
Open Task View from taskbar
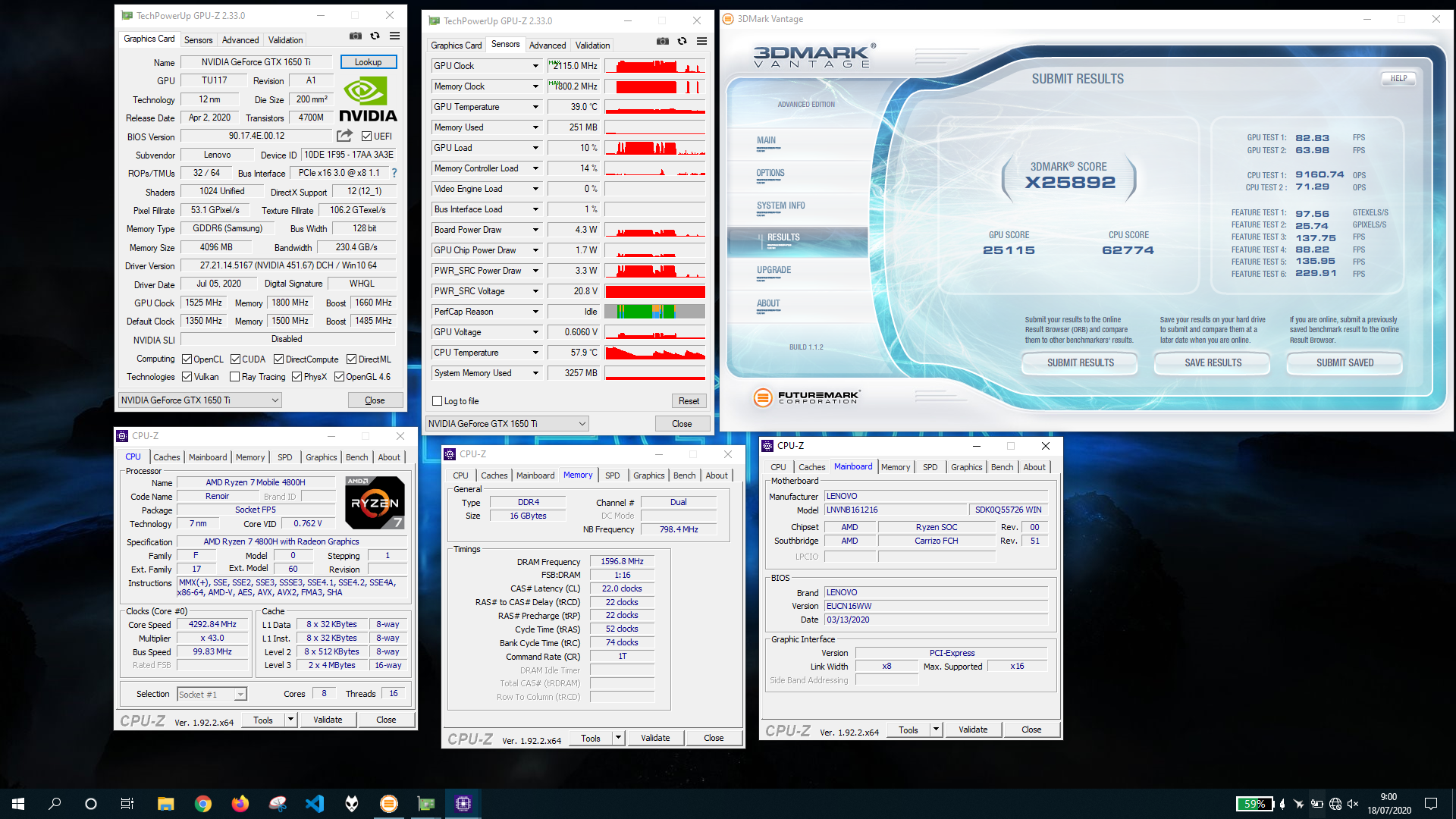pos(127,804)
